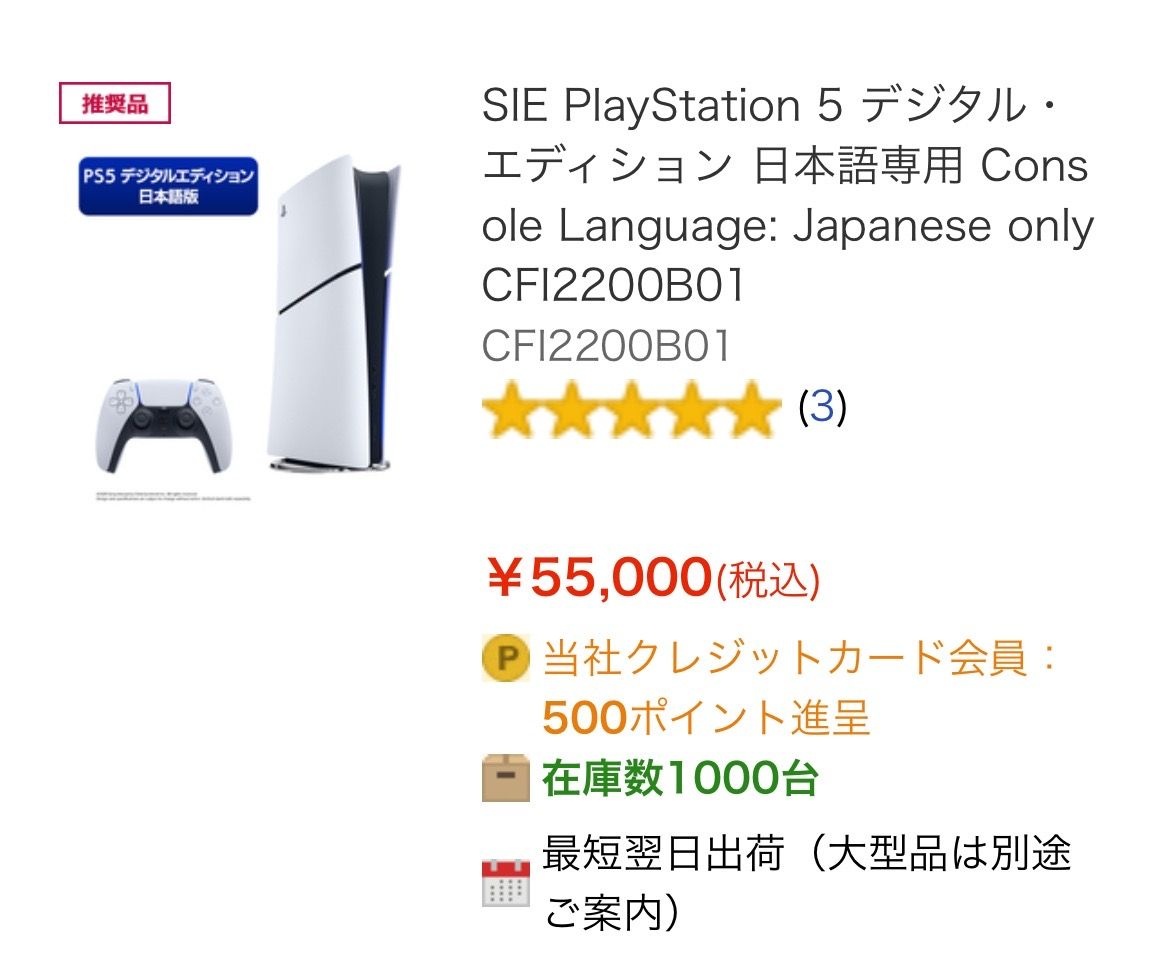
Task: Click the red ¥55,000 price
Action: (598, 577)
